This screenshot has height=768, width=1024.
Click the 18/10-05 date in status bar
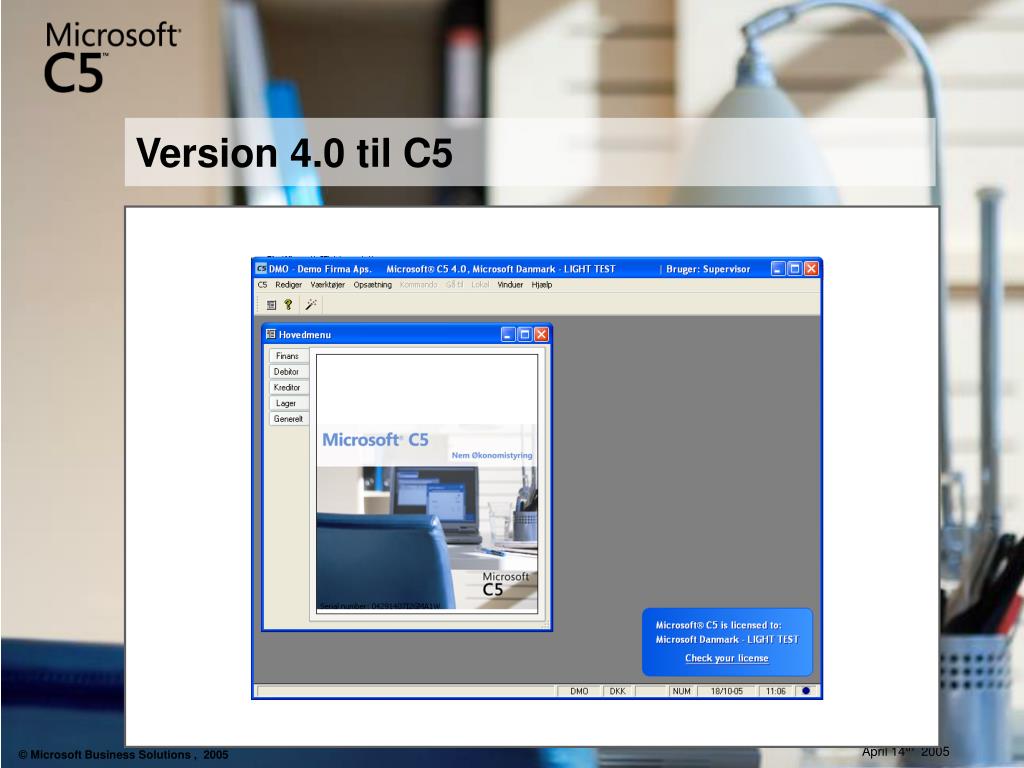point(727,691)
